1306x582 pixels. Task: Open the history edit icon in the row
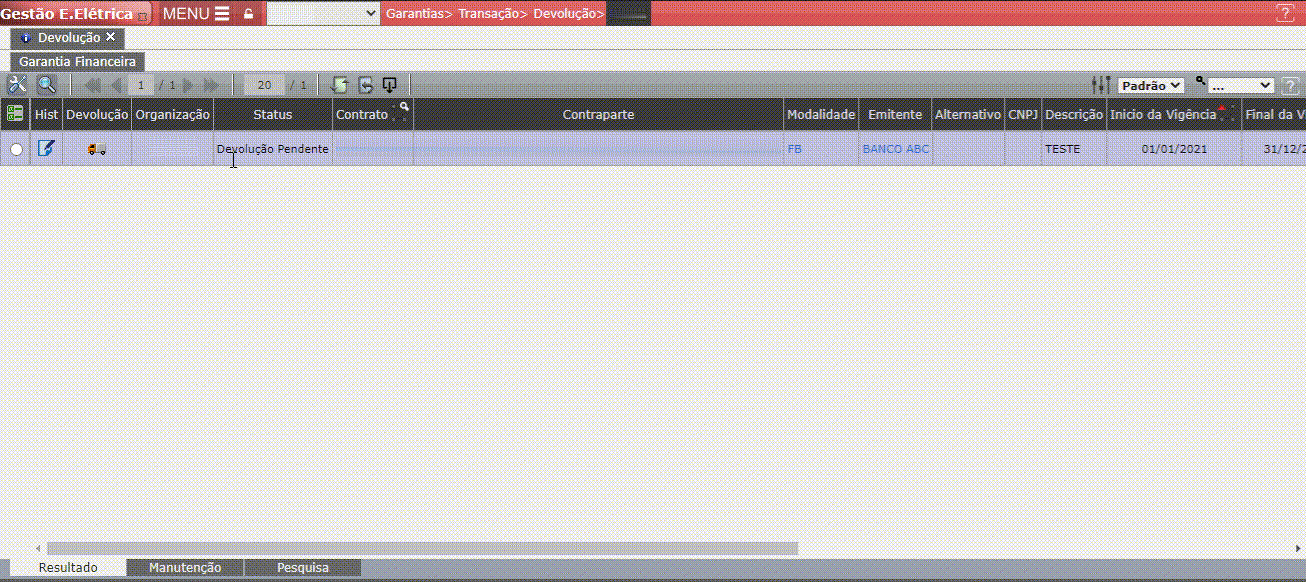(x=46, y=149)
